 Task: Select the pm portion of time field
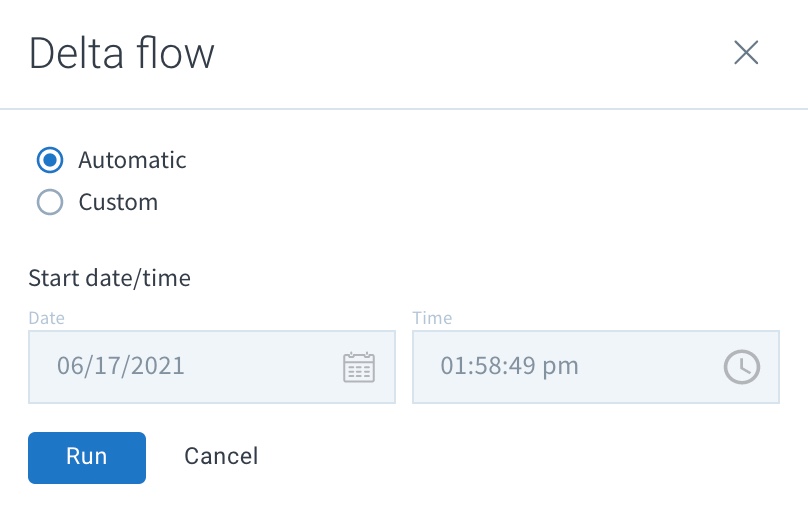561,368
